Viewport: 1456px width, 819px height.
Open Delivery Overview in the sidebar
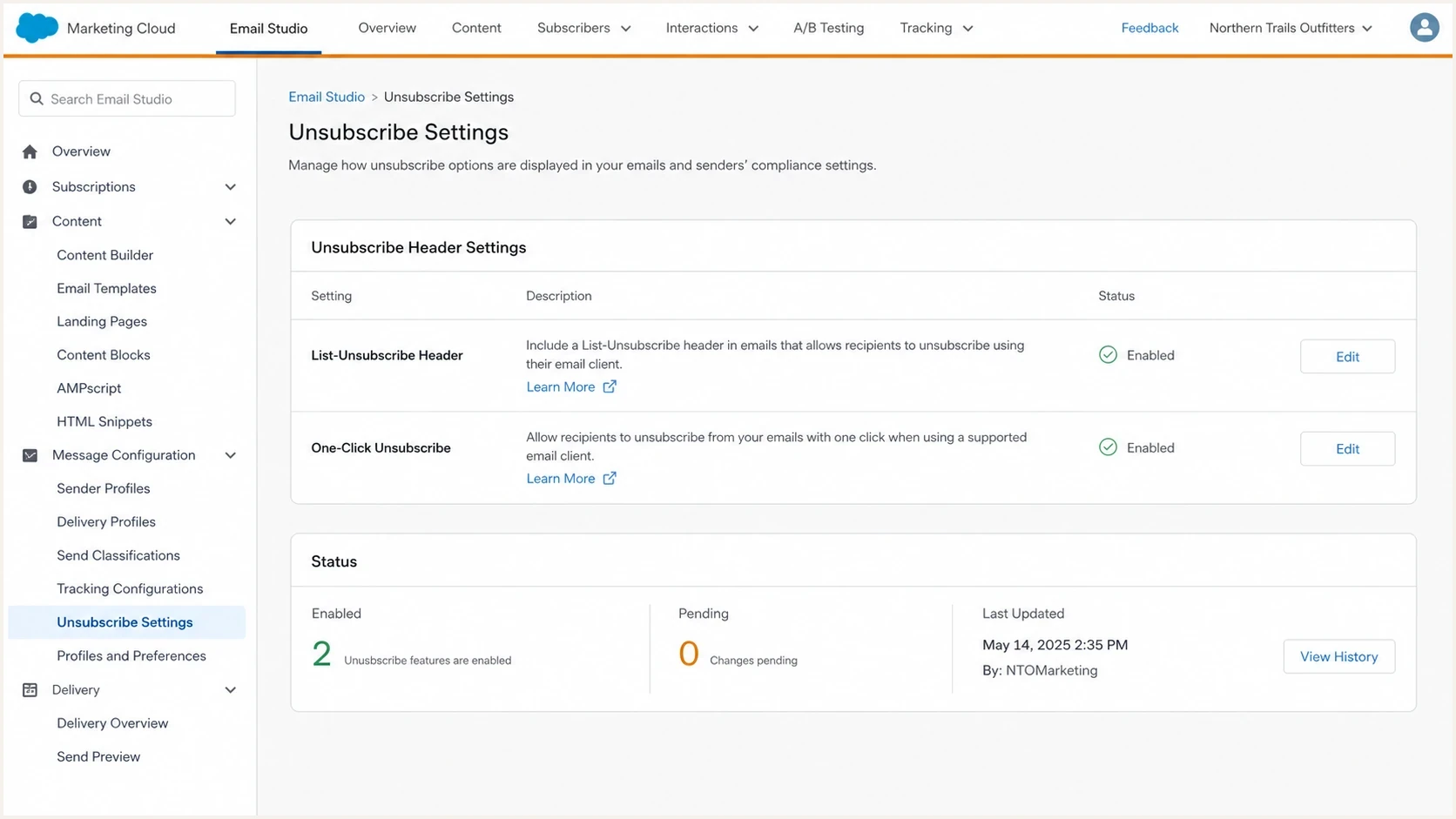[x=112, y=723]
